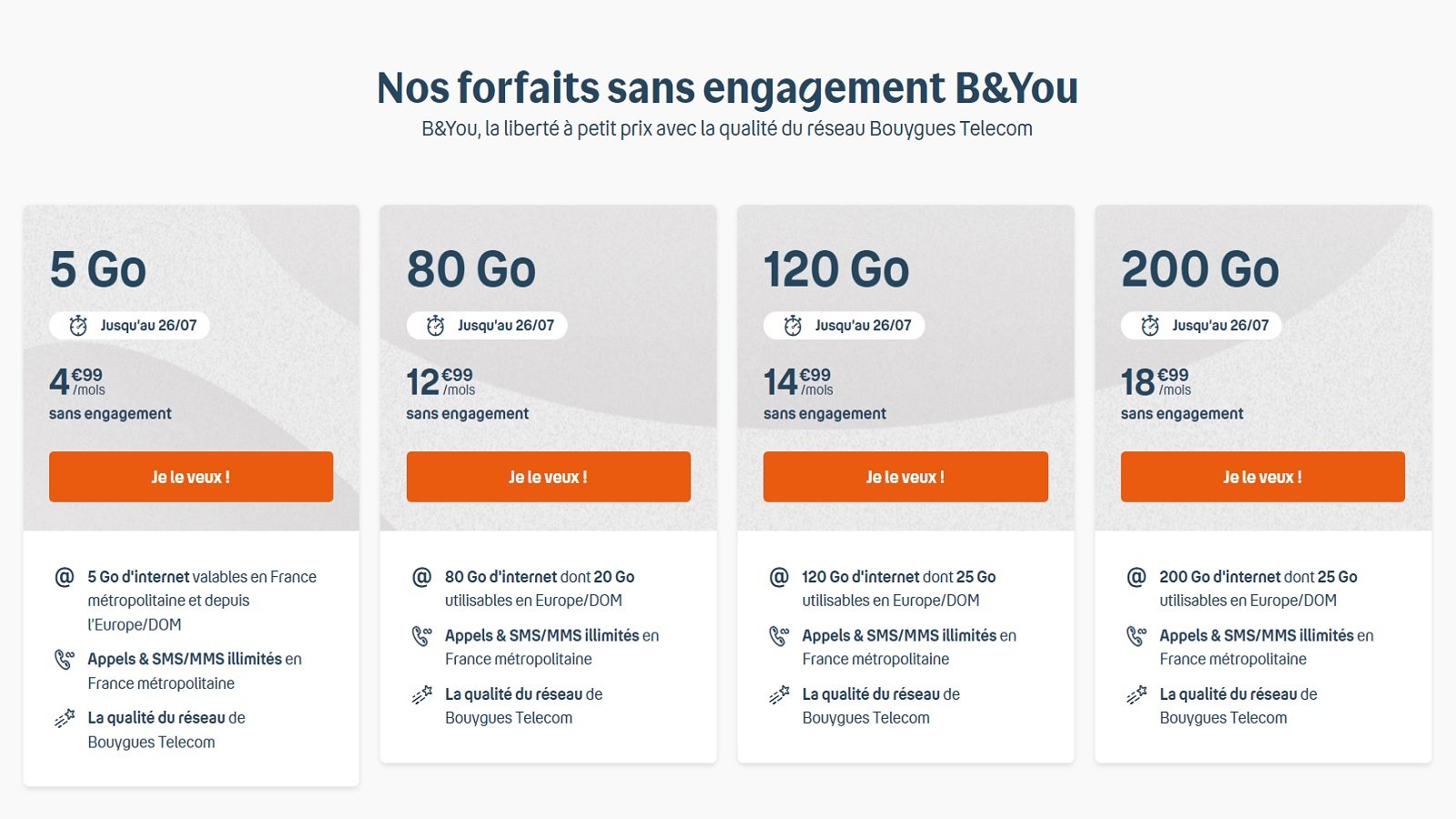Click the 120 Go plan title

coord(834,269)
